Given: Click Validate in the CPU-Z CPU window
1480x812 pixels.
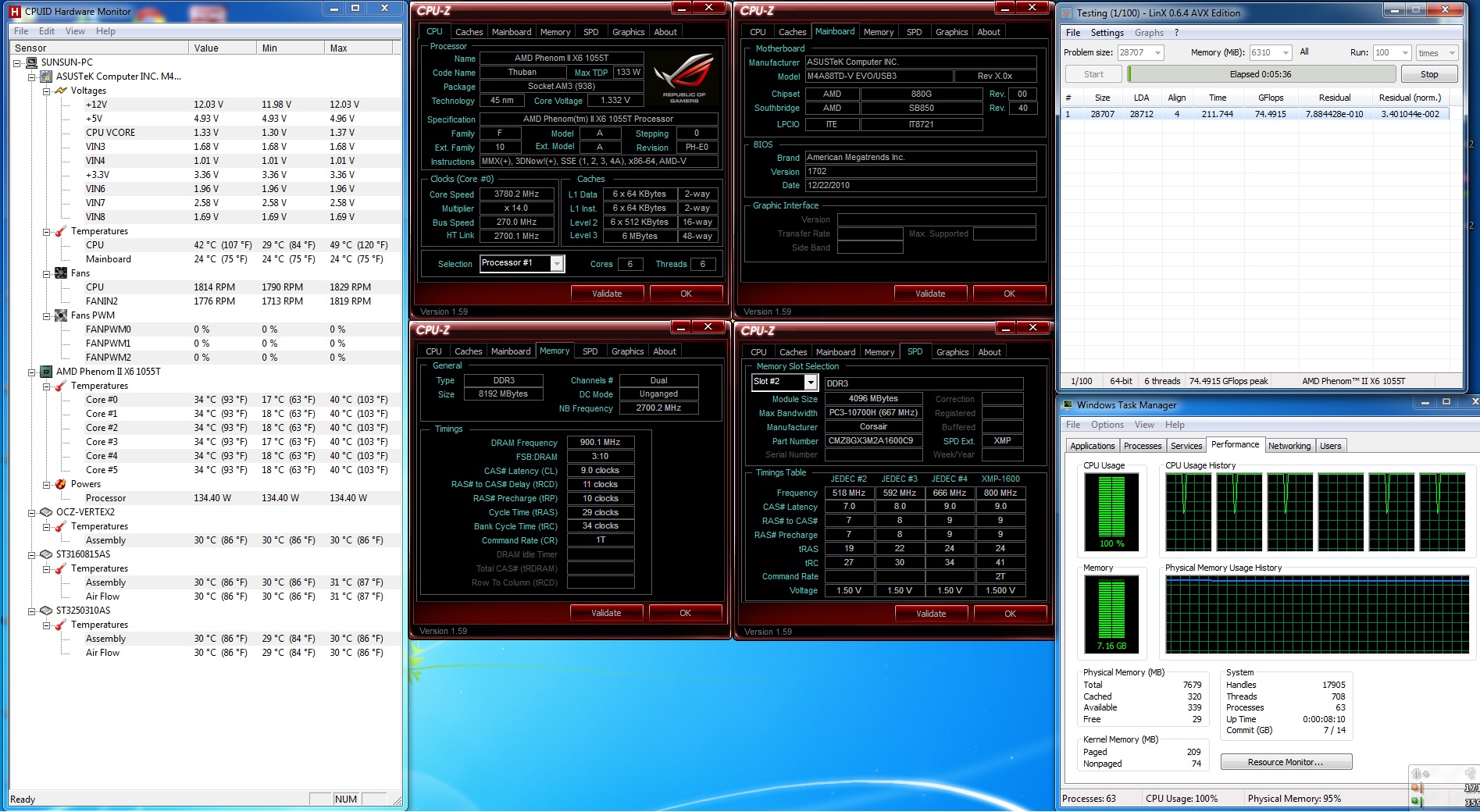Looking at the screenshot, I should pyautogui.click(x=607, y=294).
